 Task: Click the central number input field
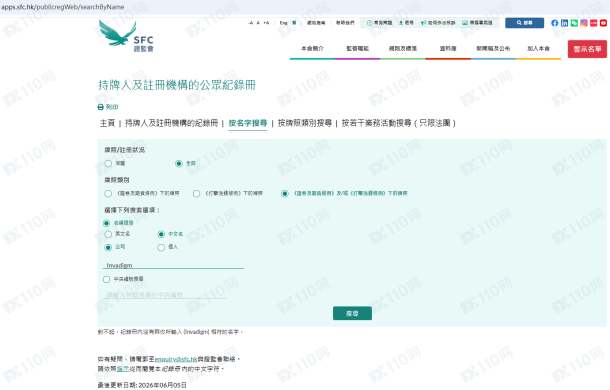(165, 295)
